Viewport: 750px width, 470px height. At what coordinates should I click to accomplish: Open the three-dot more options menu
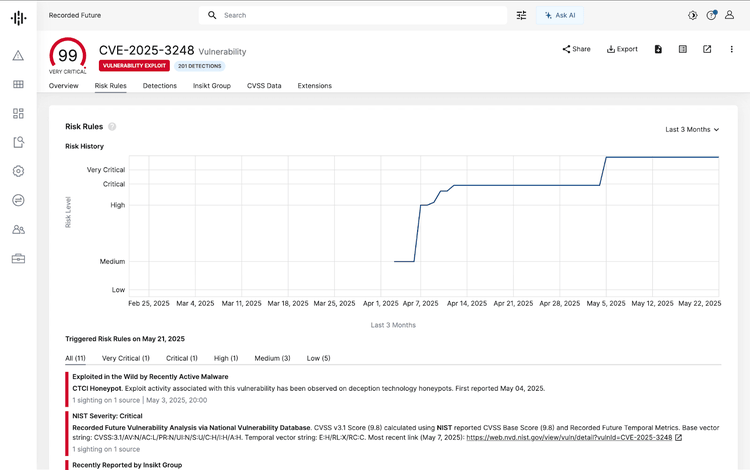732,49
